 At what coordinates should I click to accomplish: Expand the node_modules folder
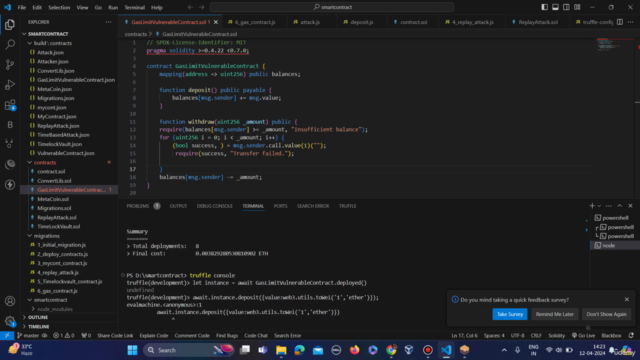[x=55, y=309]
